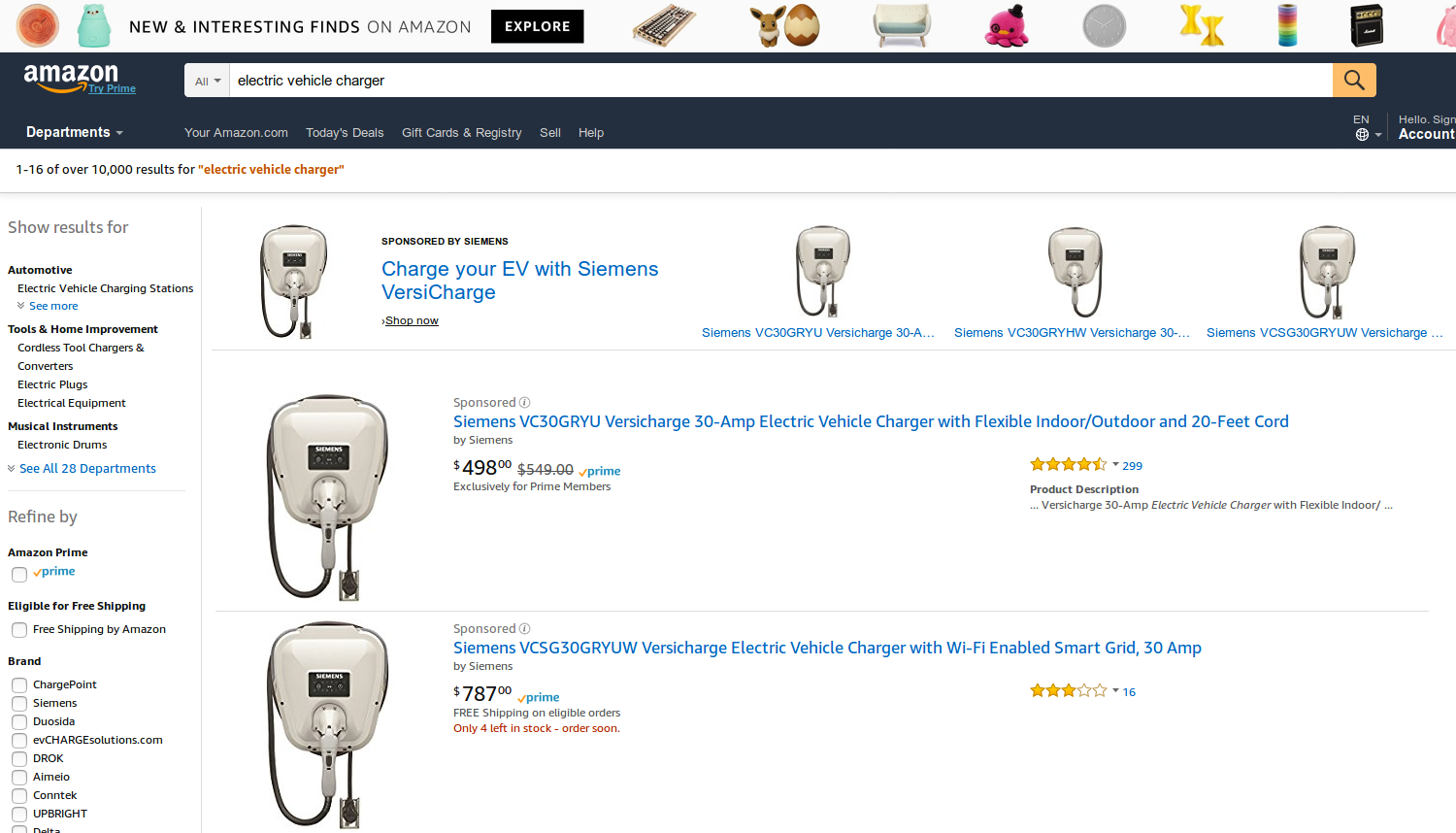Click the Amazon logo
The height and width of the screenshot is (833, 1456).
[71, 78]
